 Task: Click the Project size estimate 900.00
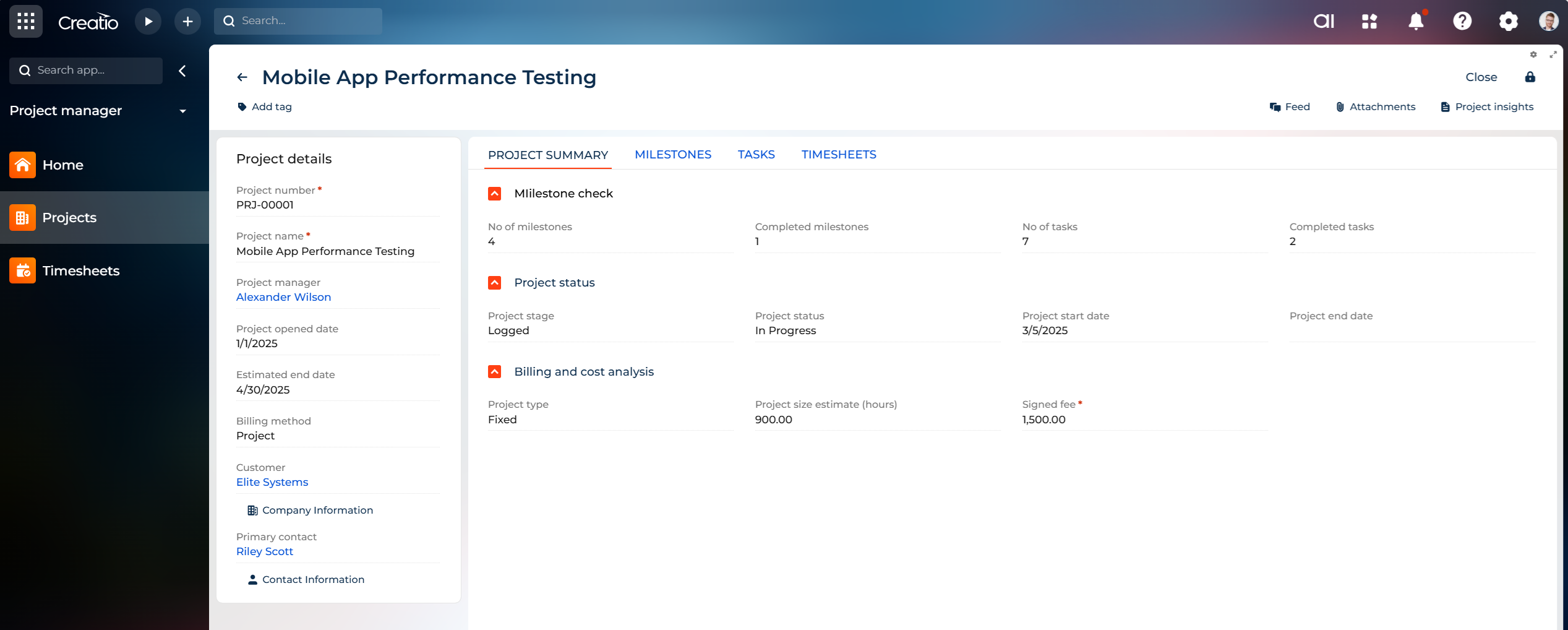tap(878, 420)
